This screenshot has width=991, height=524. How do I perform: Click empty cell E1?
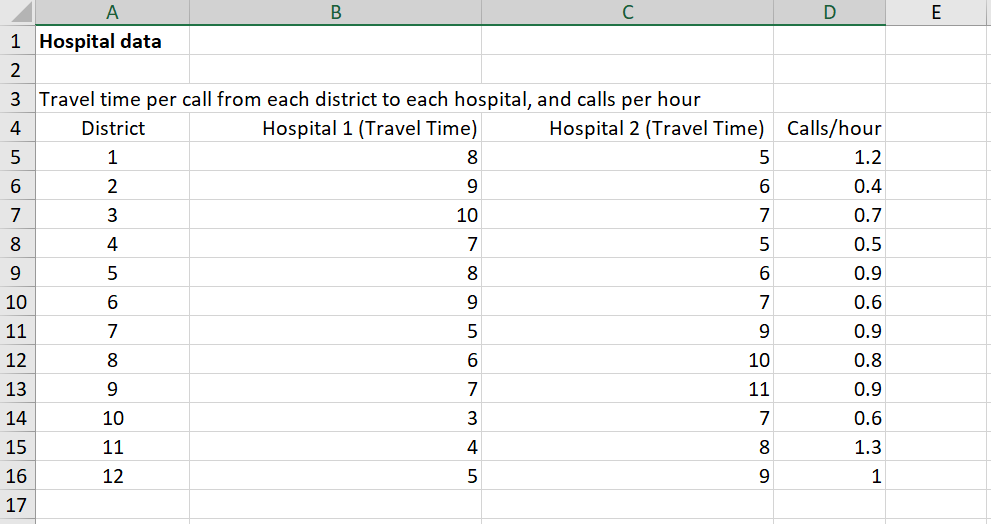tap(938, 41)
